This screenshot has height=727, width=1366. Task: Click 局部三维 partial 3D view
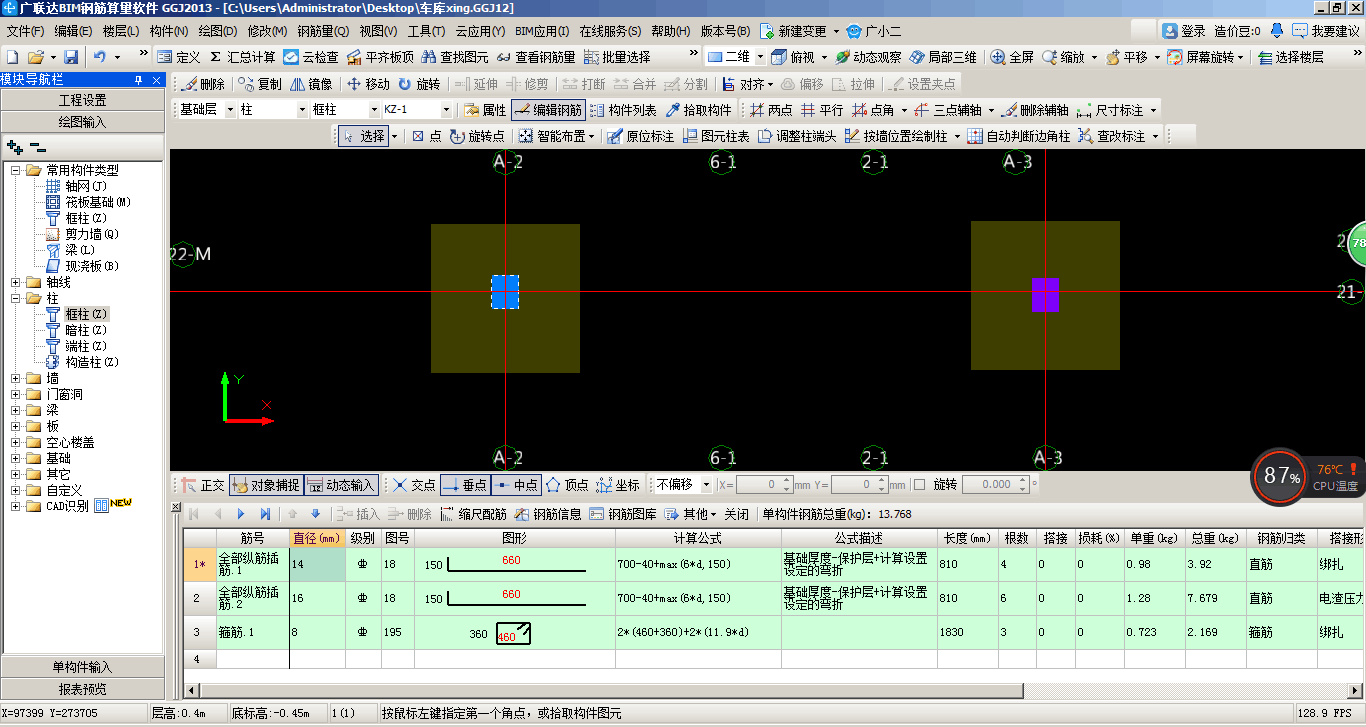(943, 57)
